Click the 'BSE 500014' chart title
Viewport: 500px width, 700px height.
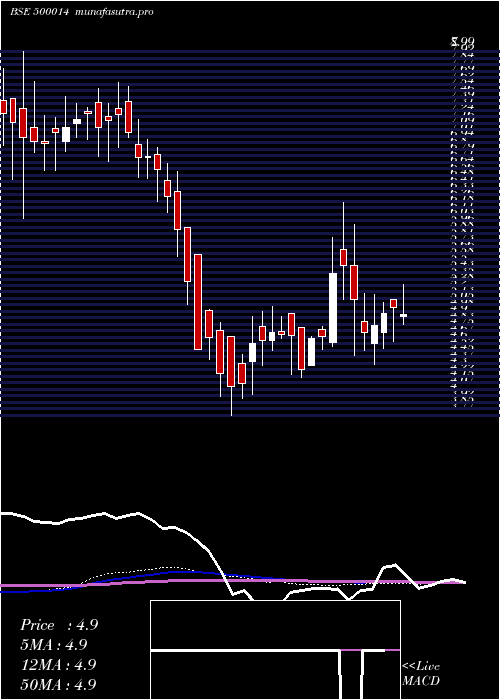[x=39, y=12]
